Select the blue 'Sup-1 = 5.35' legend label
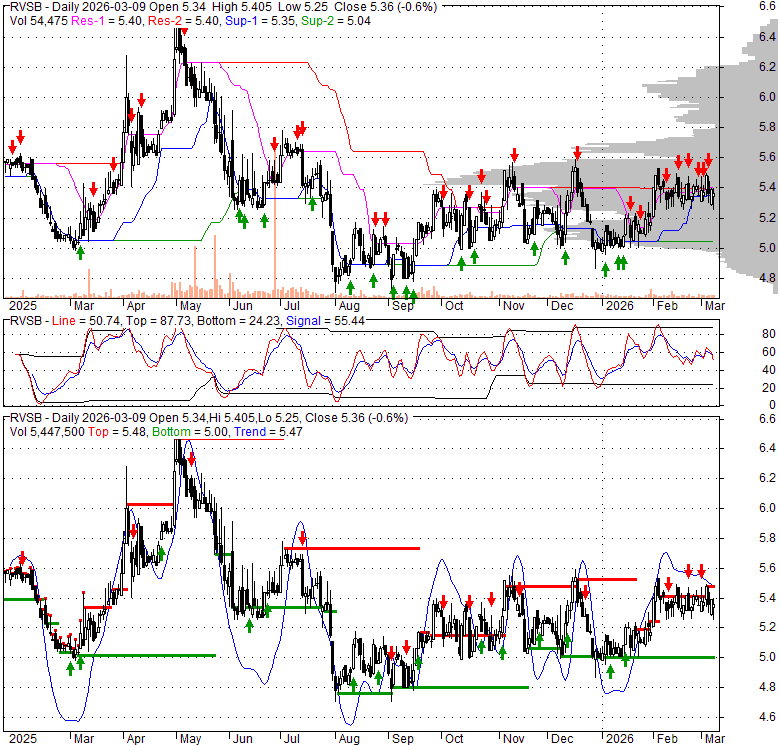780x745 pixels. 261,21
